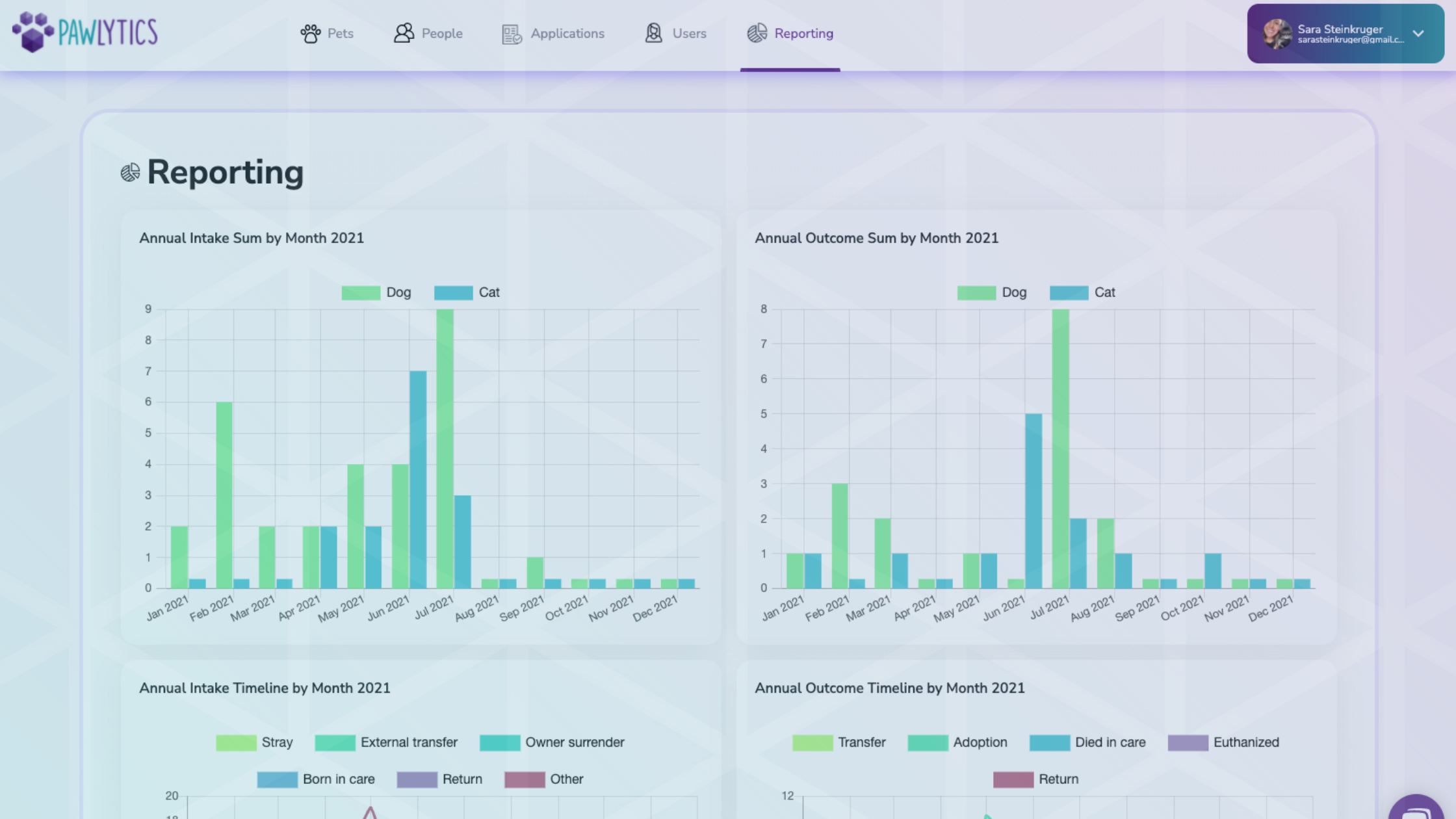Click Jul 2021 Dog bar in Outcome chart
This screenshot has height=819, width=1456.
coord(1060,448)
